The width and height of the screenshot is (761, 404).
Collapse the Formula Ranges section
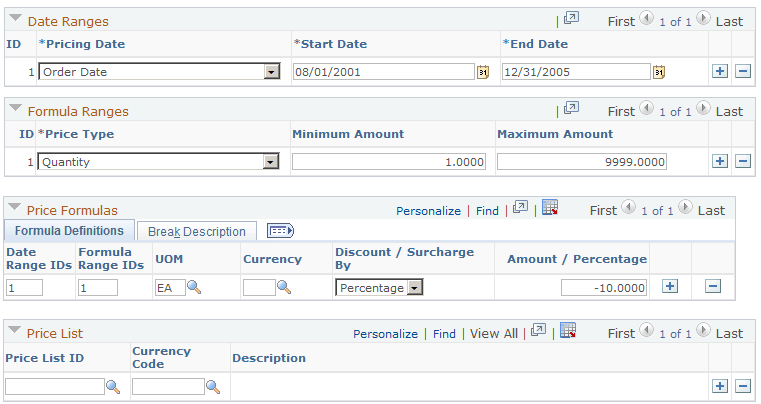(x=16, y=108)
